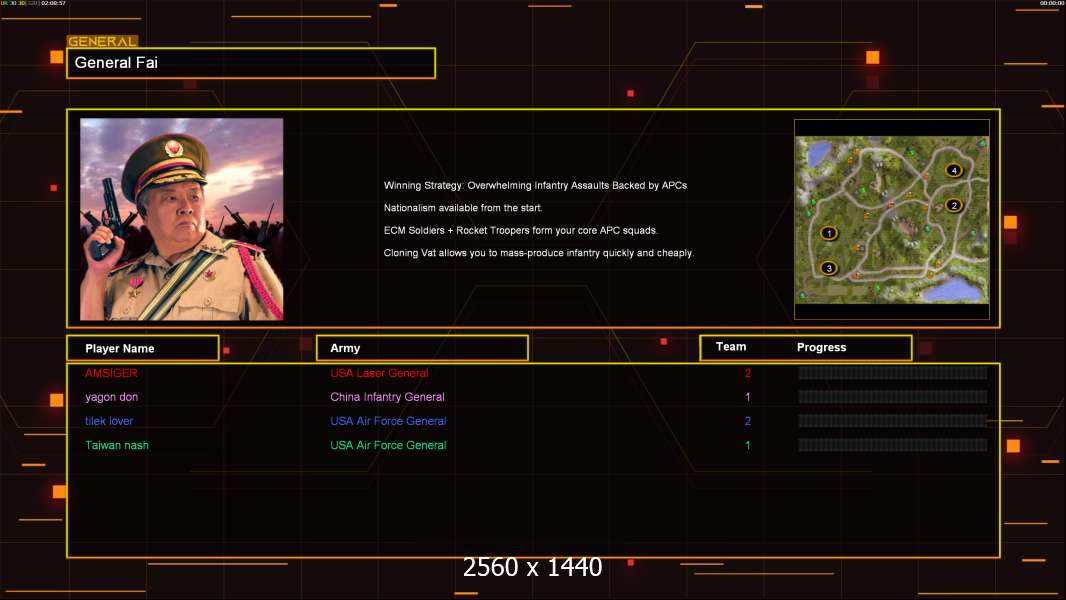Click the Progress column header label

(821, 348)
